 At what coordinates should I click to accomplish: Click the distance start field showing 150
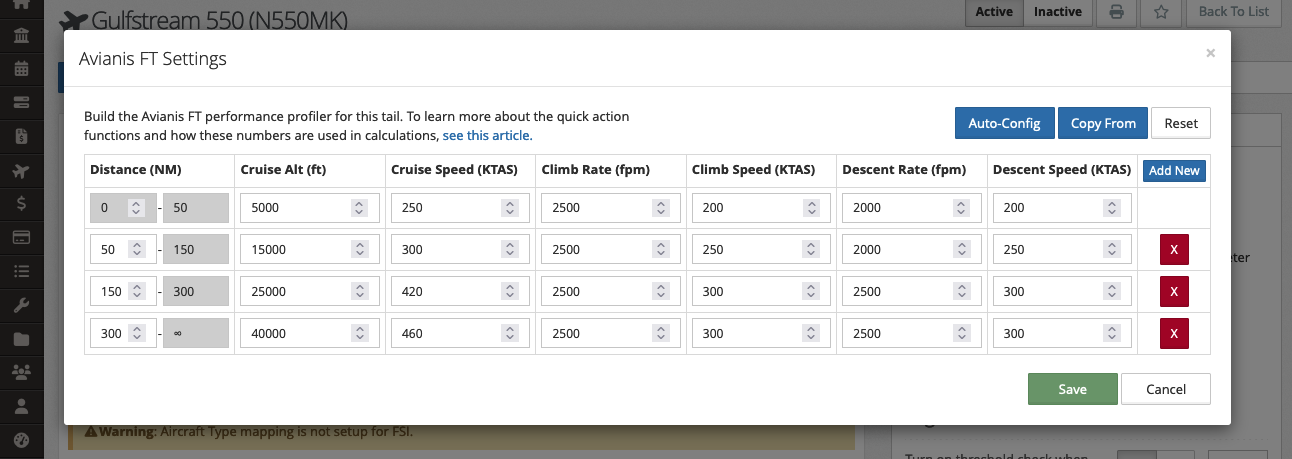tap(123, 292)
